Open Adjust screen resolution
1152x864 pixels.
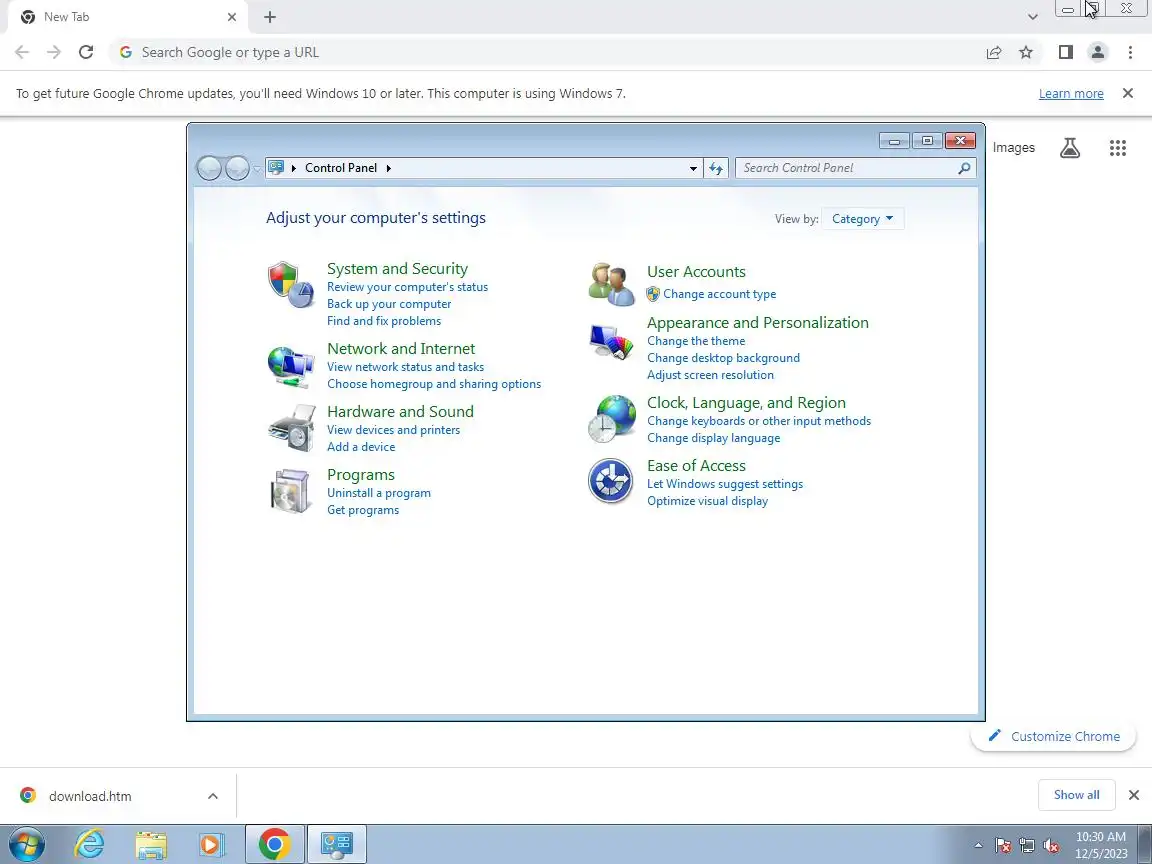coord(710,375)
